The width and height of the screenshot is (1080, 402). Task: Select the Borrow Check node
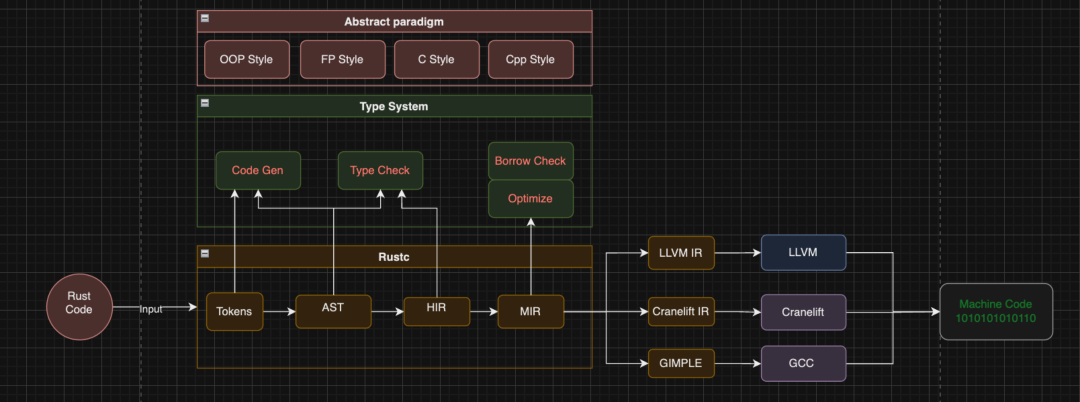coord(530,160)
